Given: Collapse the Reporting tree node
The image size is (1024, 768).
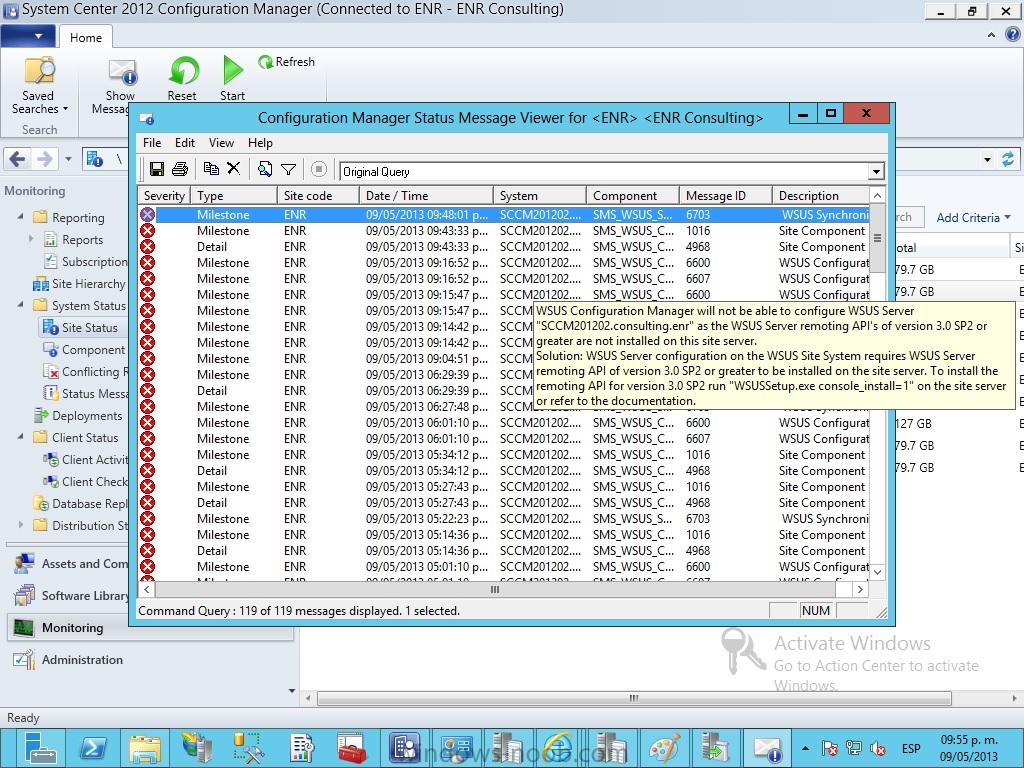Looking at the screenshot, I should (20, 216).
